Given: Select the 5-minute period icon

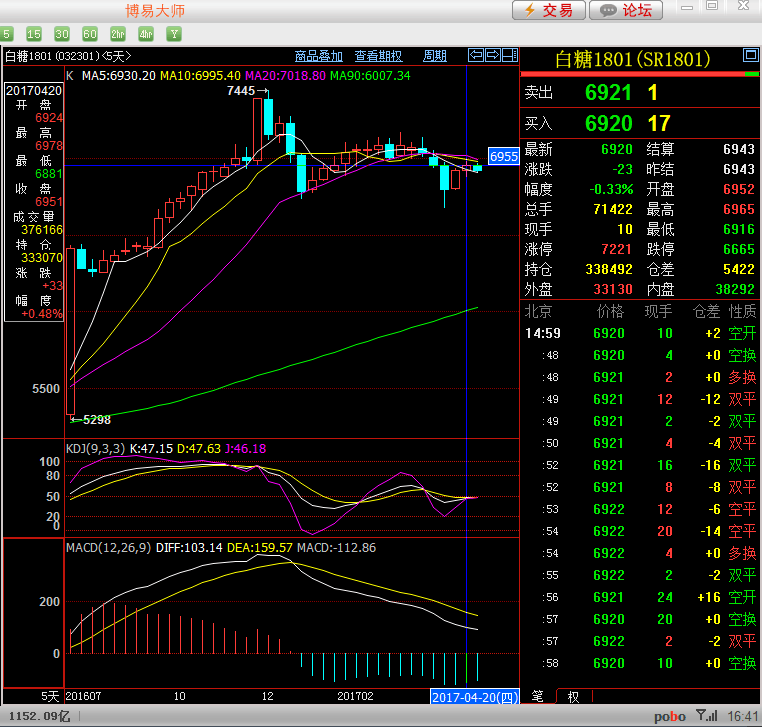Looking at the screenshot, I should (x=8, y=34).
